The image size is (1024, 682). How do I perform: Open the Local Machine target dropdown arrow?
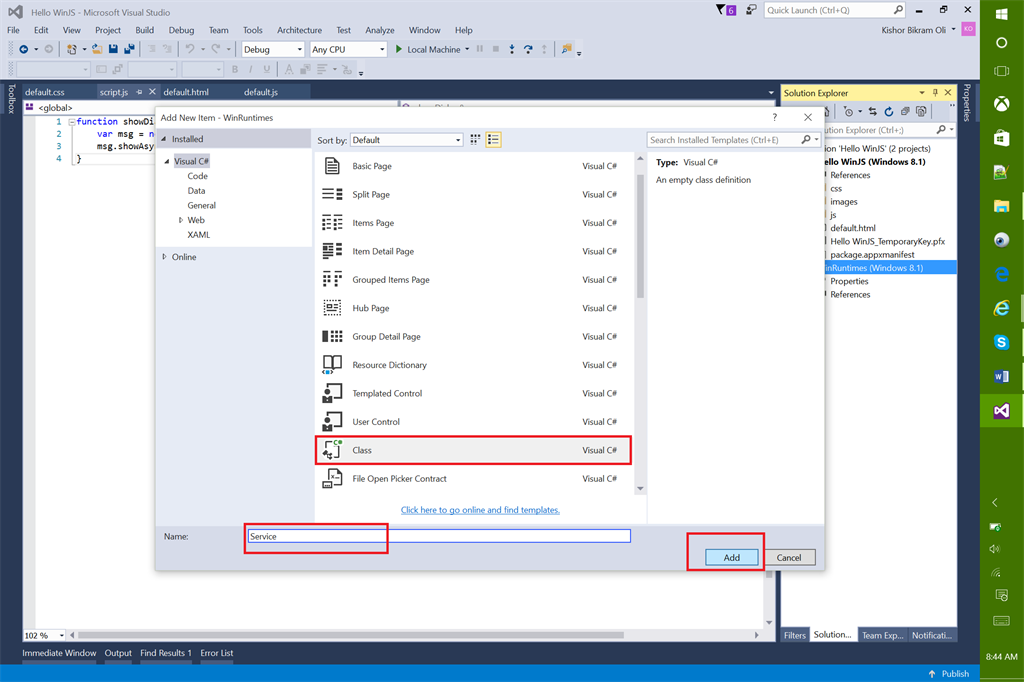(x=467, y=50)
